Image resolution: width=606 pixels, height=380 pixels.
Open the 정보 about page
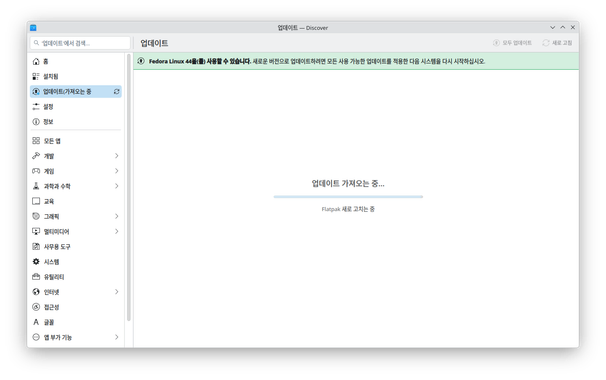[x=76, y=122]
